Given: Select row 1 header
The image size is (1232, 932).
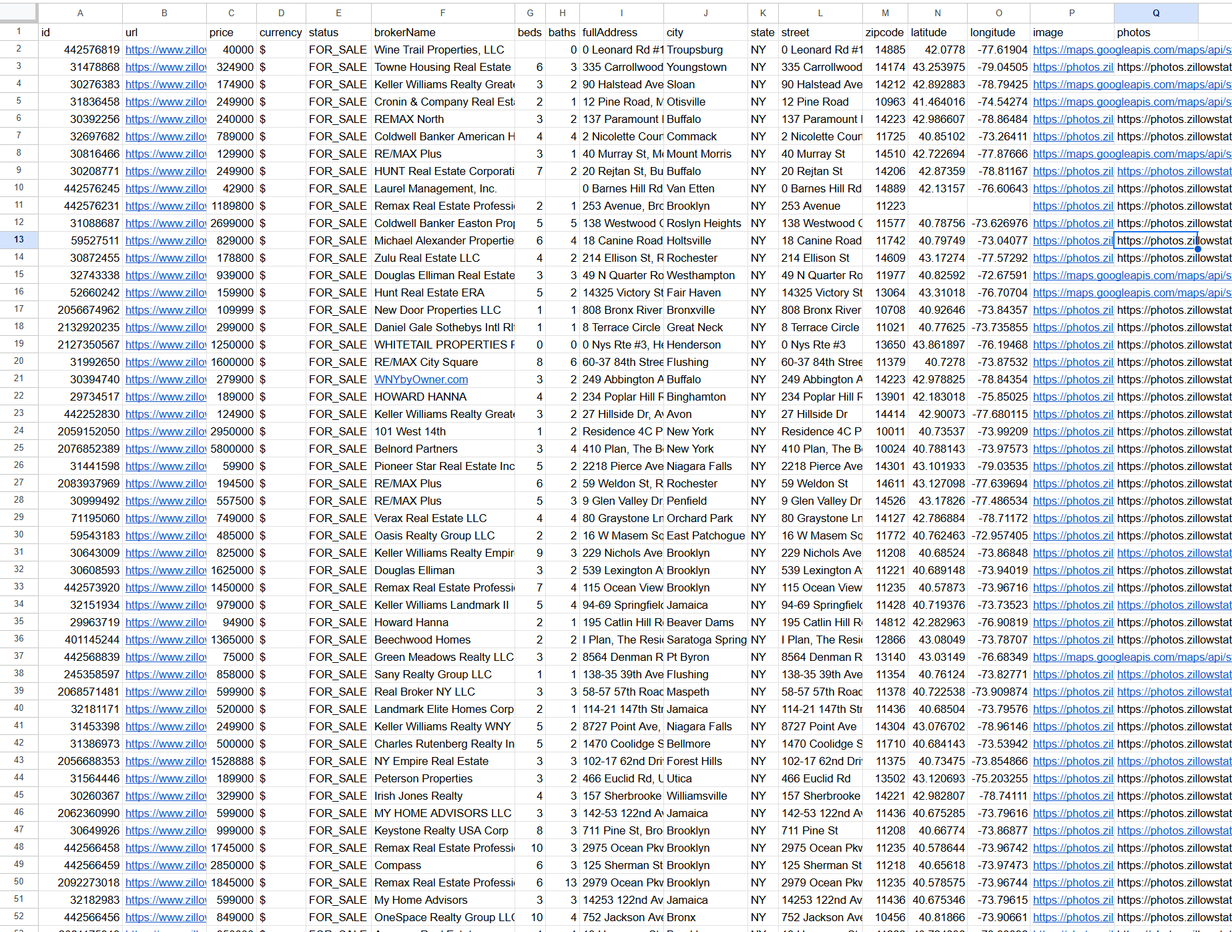Looking at the screenshot, I should (19, 32).
